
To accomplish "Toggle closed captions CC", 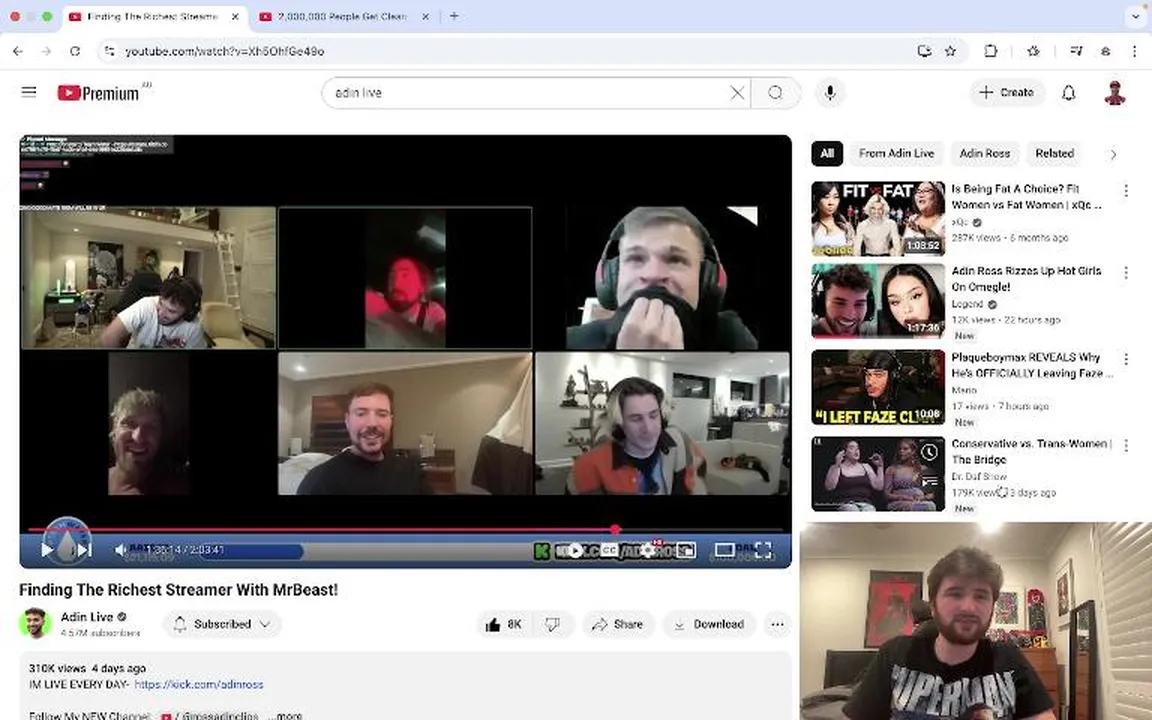I will coord(609,550).
